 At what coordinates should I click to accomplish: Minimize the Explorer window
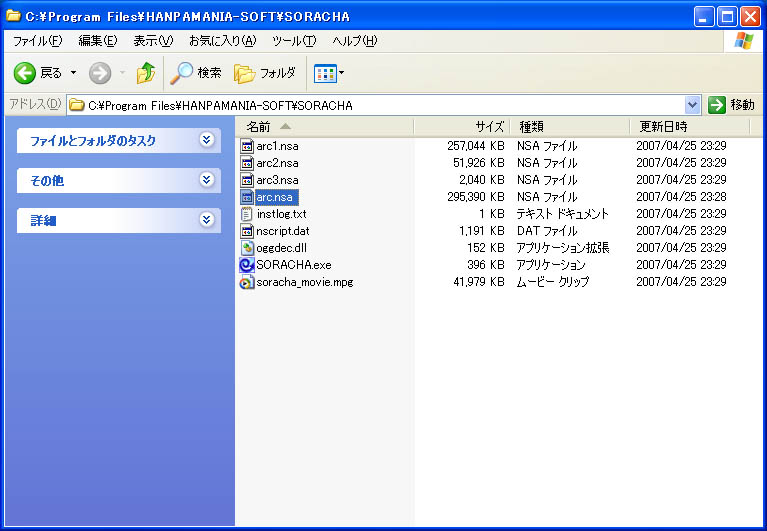703,17
